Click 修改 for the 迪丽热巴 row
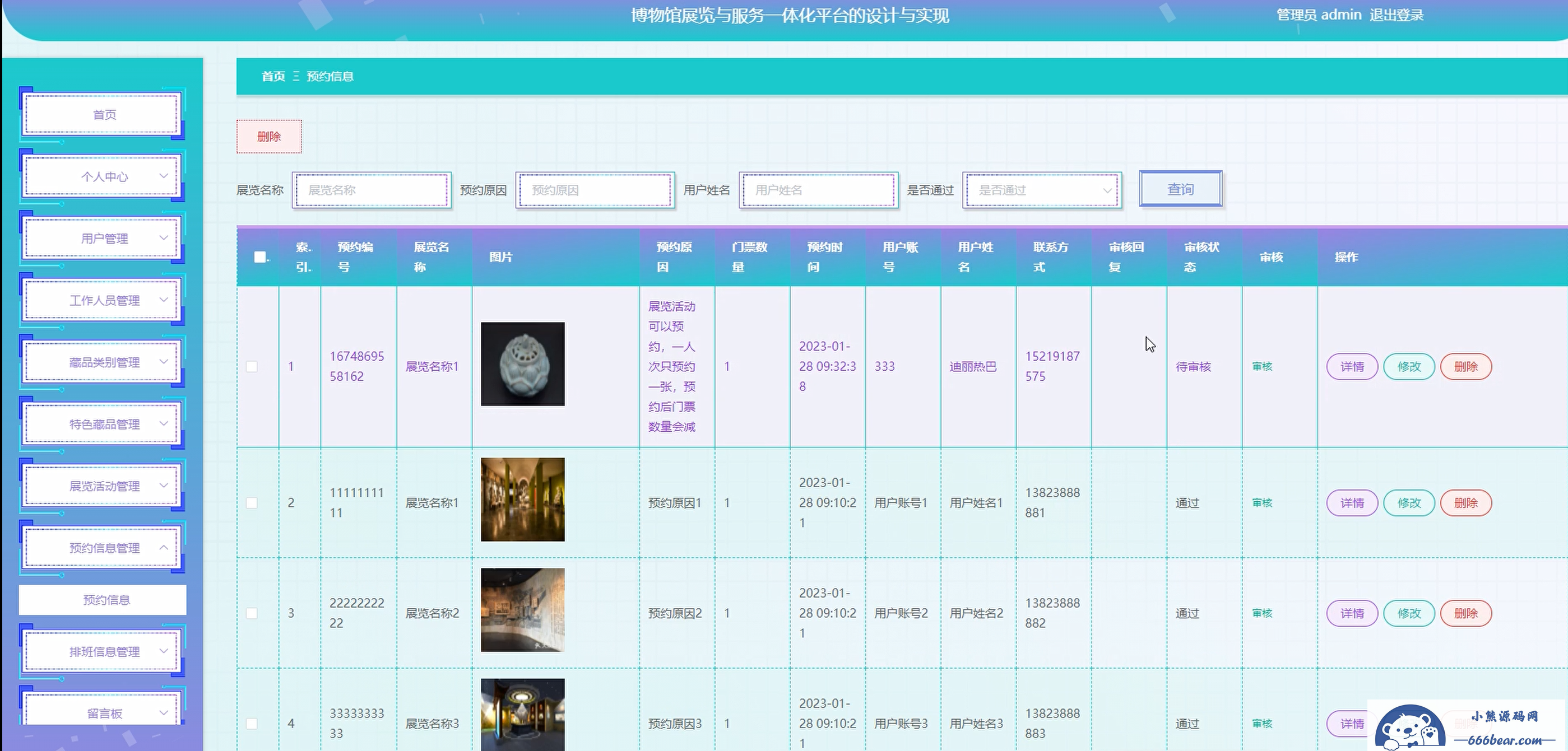Screen dimensions: 1568x751 pos(1409,367)
